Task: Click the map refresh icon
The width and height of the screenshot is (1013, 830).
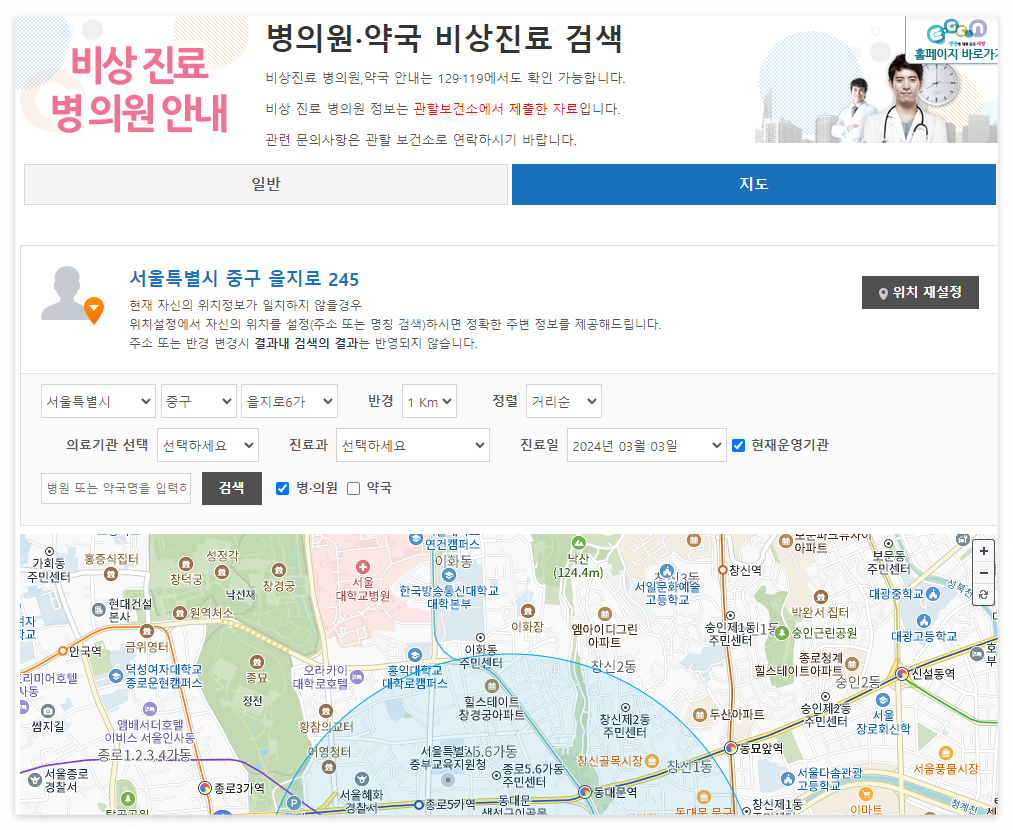Action: pyautogui.click(x=984, y=595)
